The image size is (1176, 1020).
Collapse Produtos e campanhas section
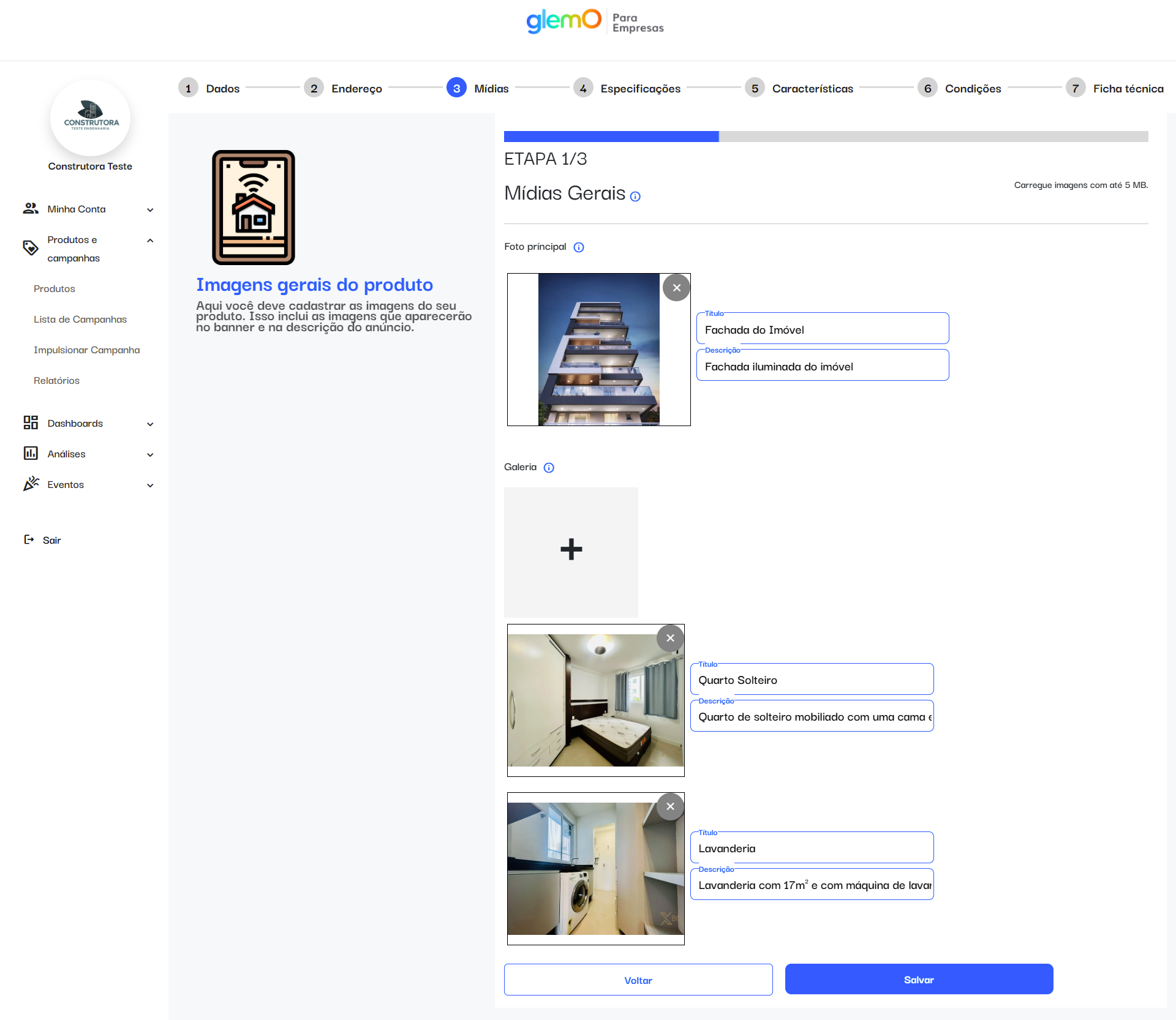[150, 241]
